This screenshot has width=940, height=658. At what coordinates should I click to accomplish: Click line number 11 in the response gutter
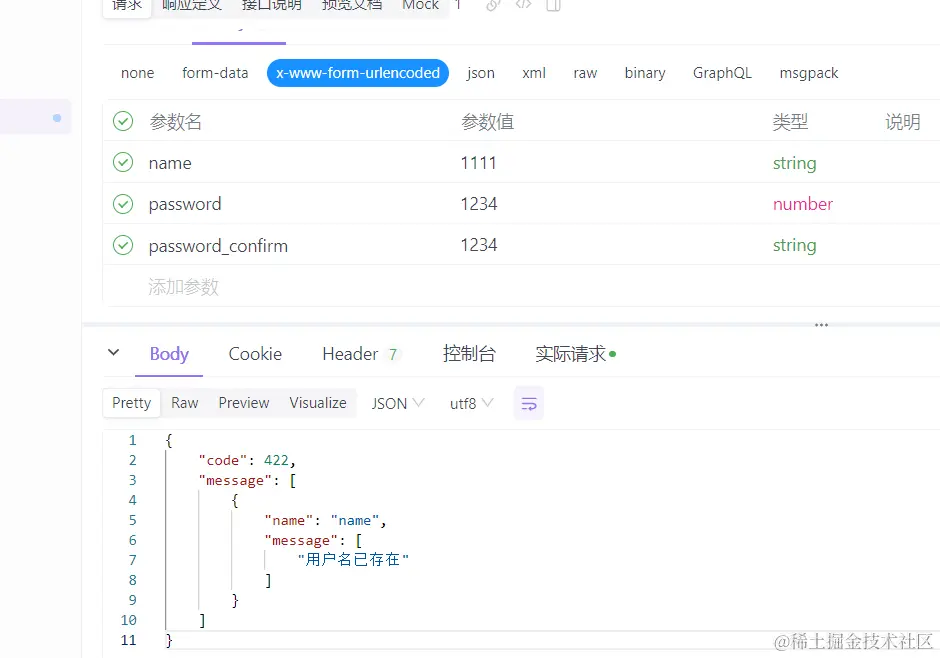[x=129, y=640]
